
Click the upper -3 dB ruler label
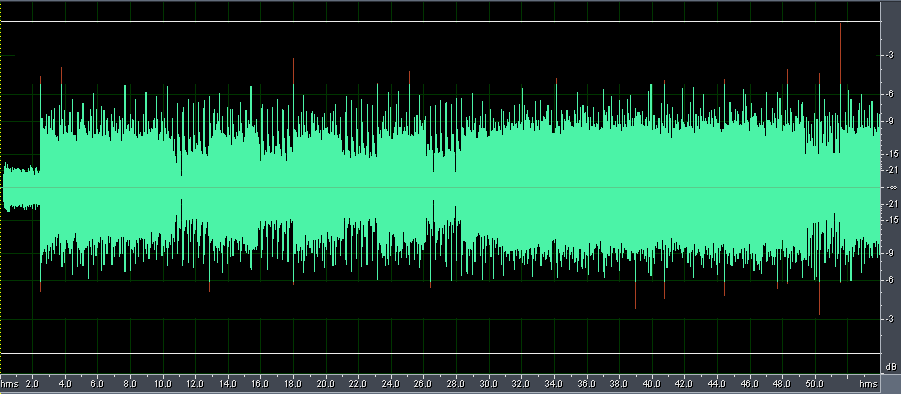891,55
